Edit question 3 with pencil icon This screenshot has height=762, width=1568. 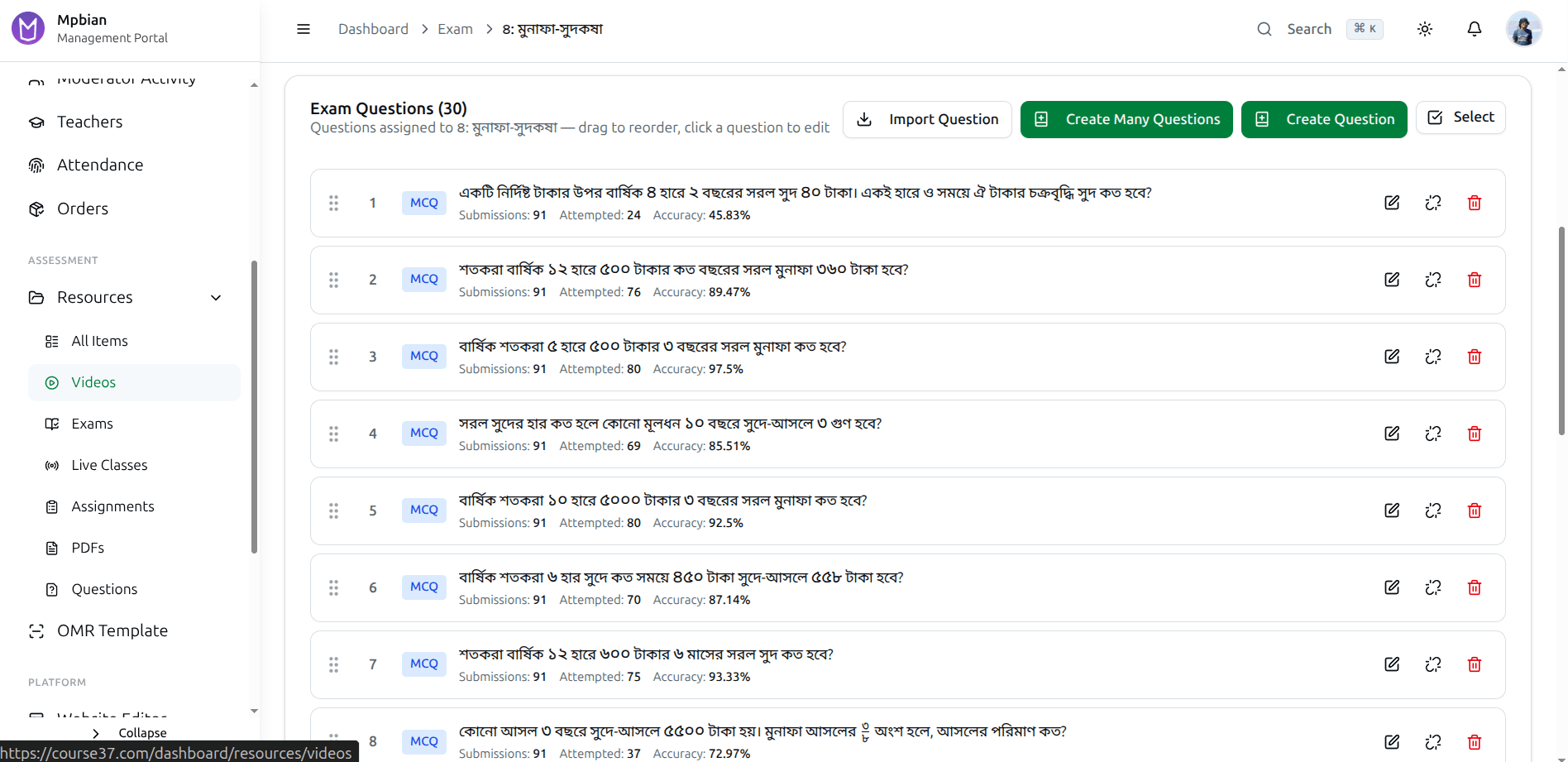1392,357
